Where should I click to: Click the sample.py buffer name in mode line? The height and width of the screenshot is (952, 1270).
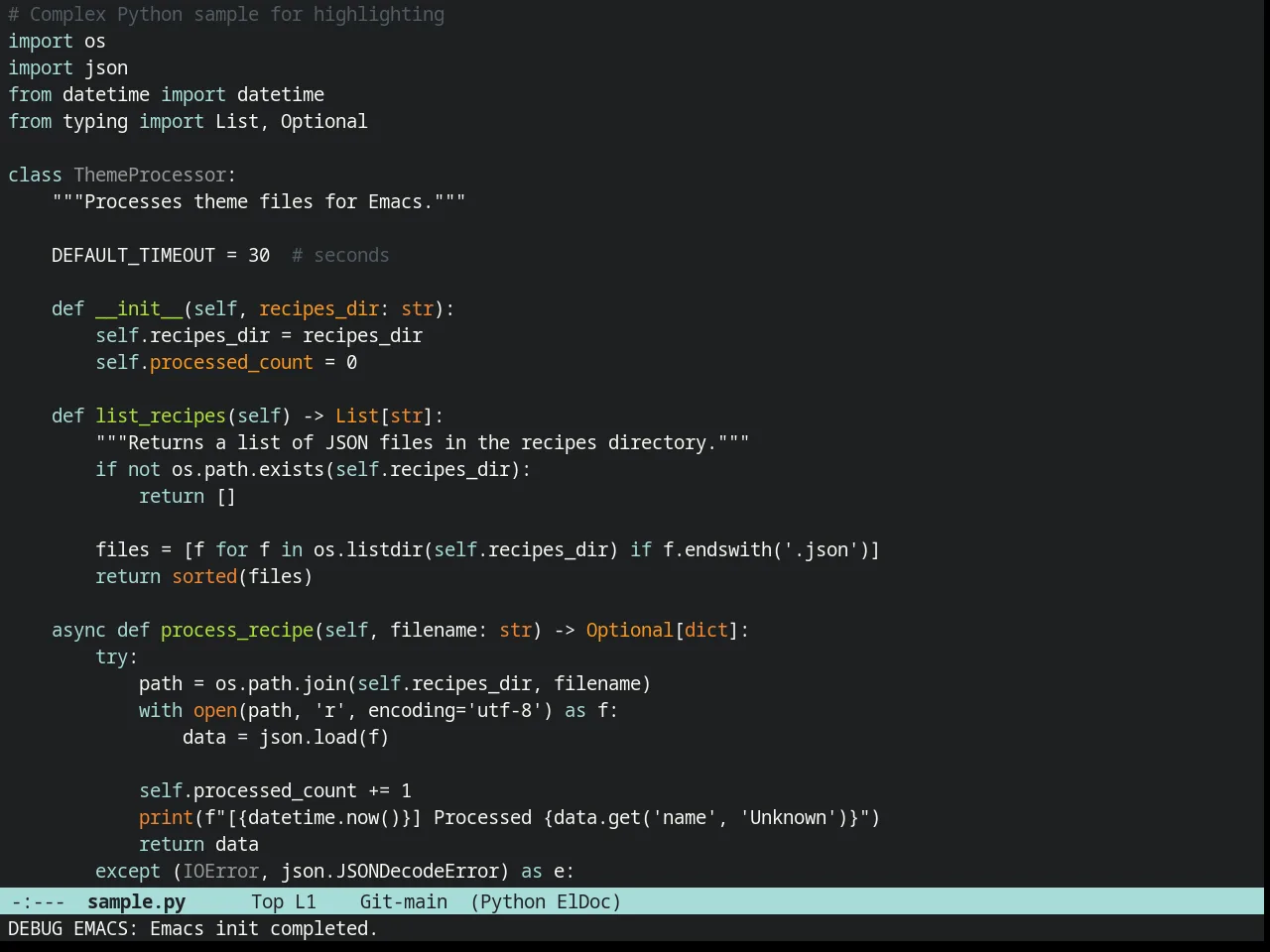click(x=136, y=901)
